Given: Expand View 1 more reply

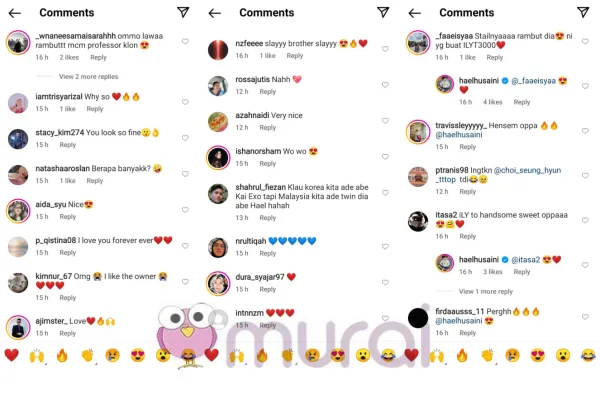Looking at the screenshot, I should (486, 292).
